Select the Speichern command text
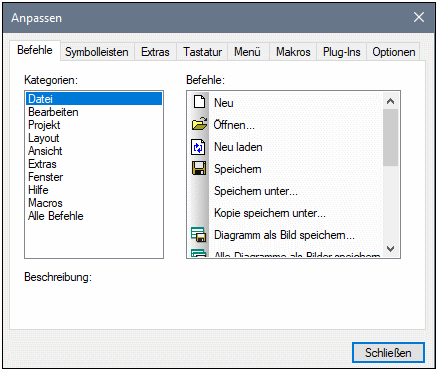The height and width of the screenshot is (371, 438). click(x=238, y=169)
